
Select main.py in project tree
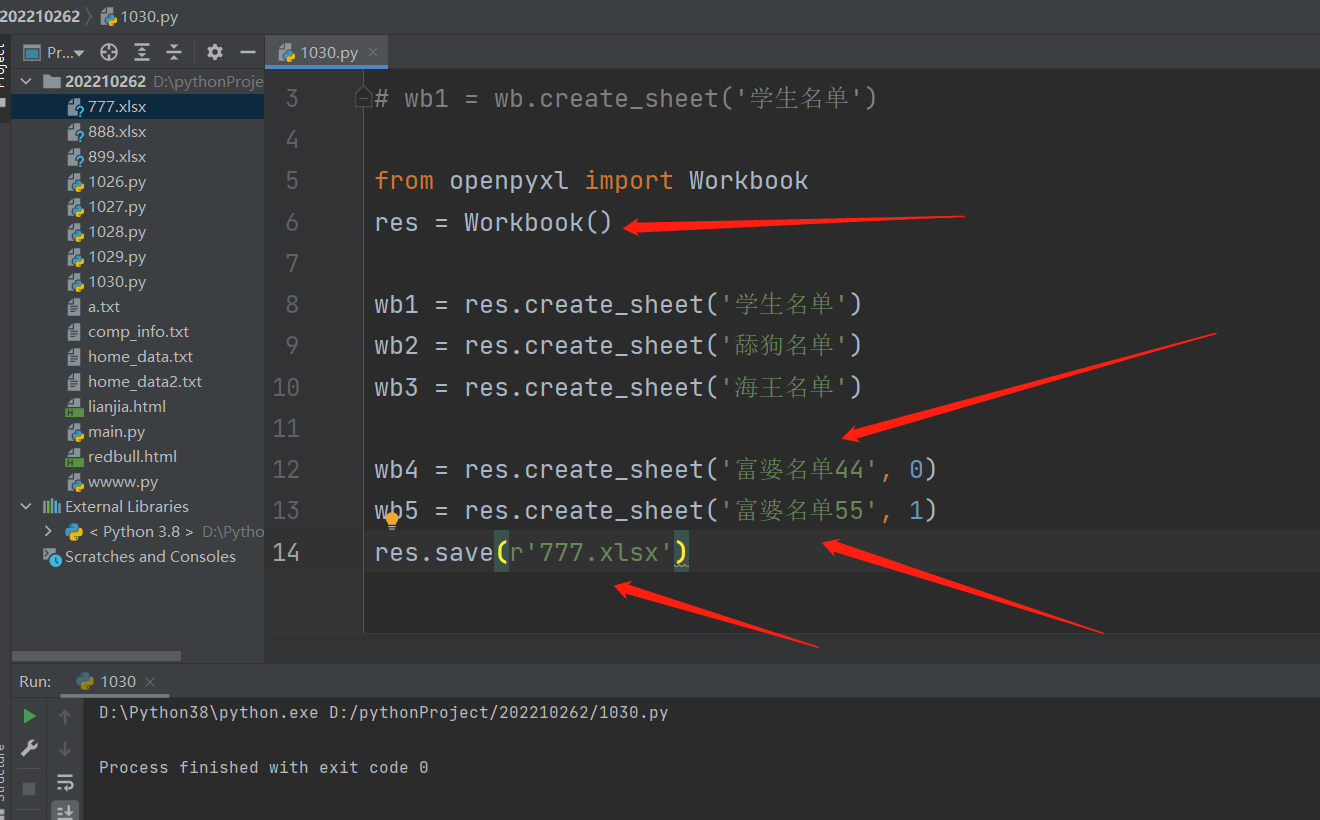pos(138,431)
